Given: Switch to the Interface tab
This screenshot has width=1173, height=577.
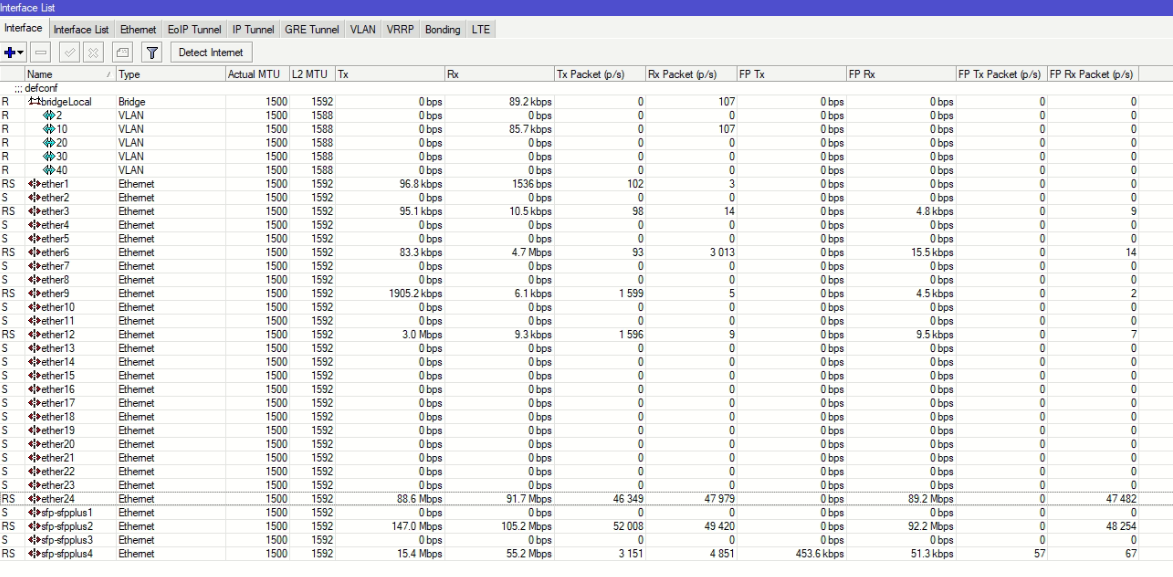Looking at the screenshot, I should point(24,28).
